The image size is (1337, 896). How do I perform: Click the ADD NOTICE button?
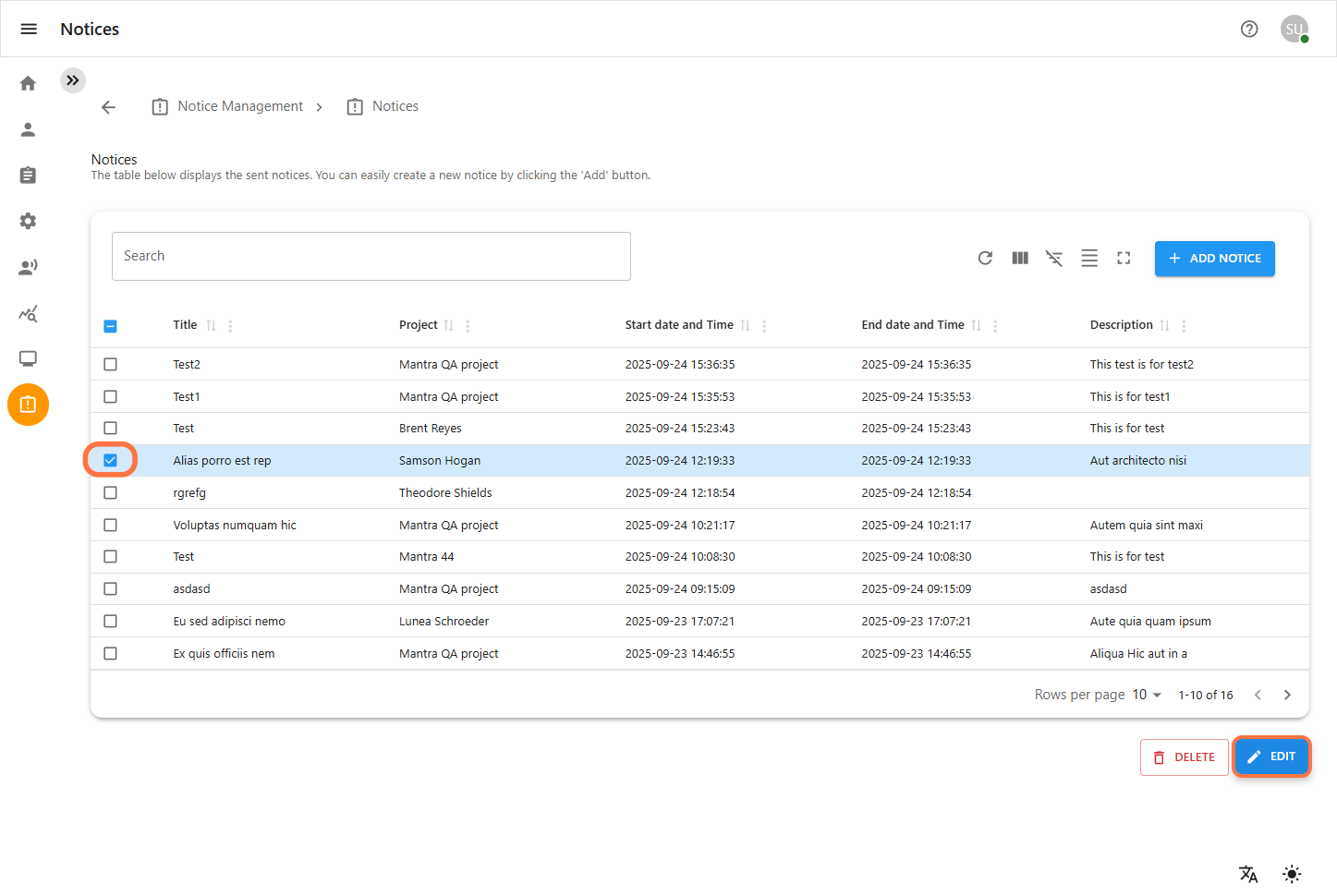1214,259
